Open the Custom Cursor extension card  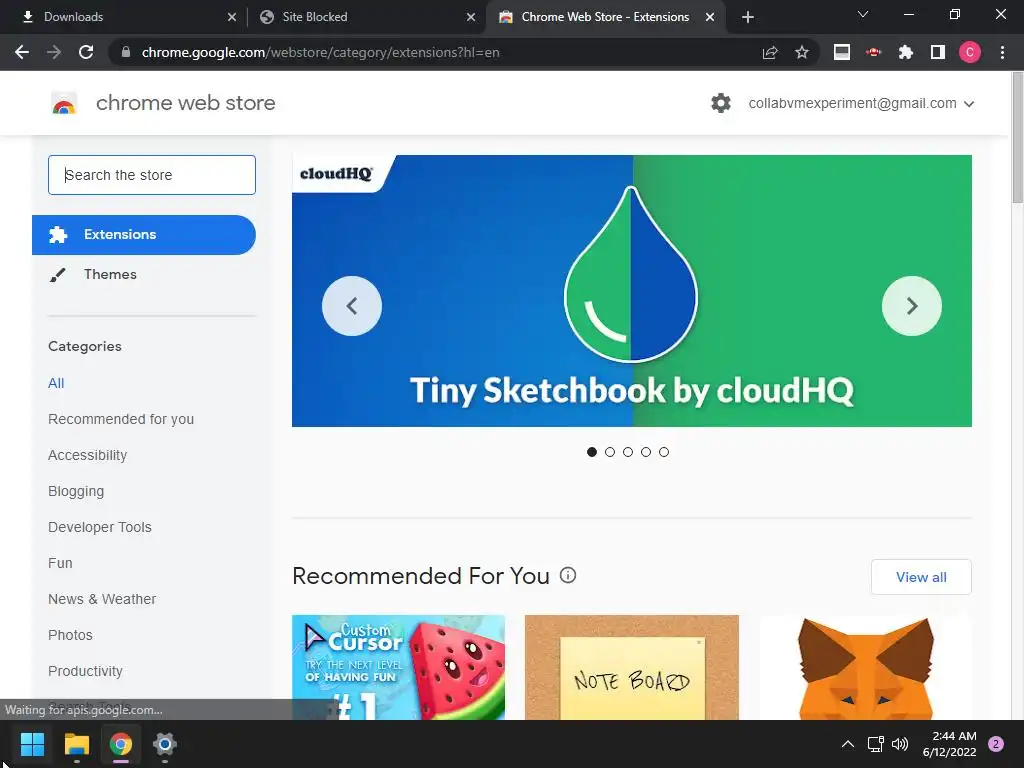(398, 667)
